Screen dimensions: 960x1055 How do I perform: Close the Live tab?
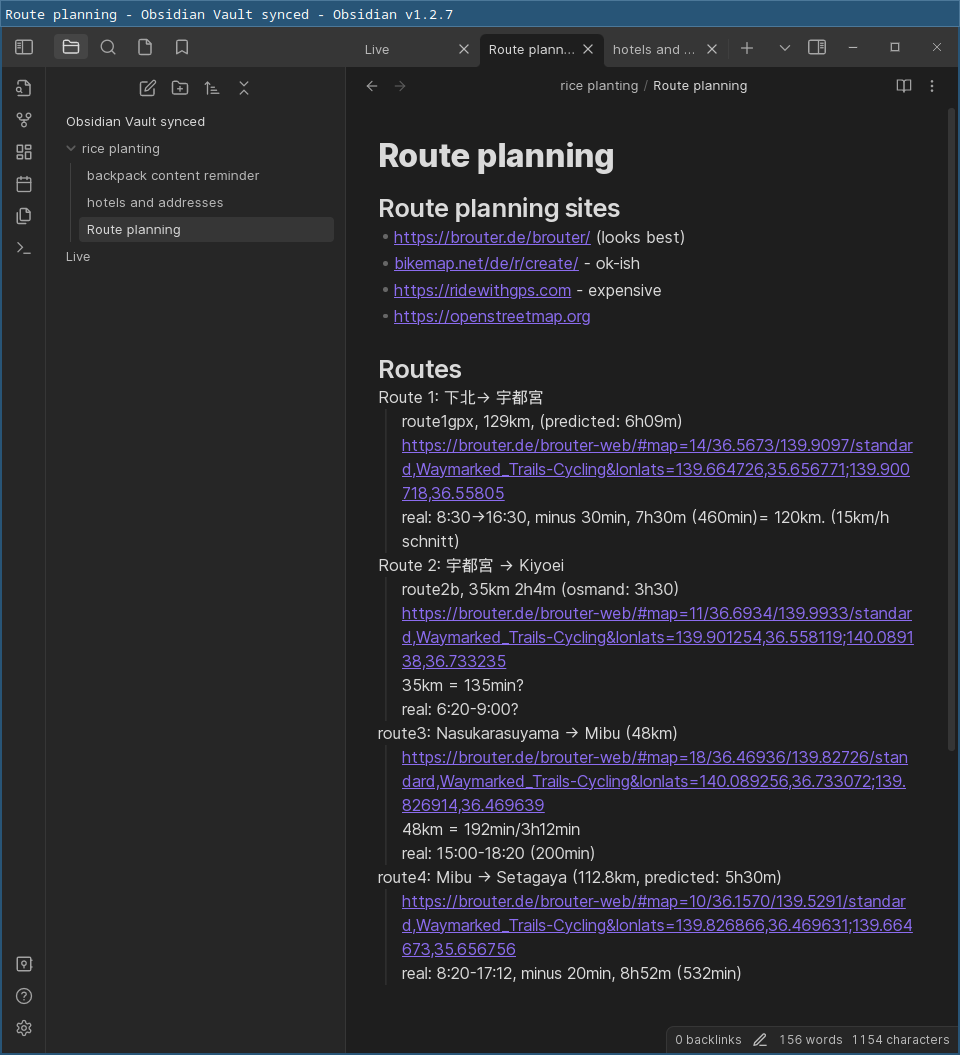tap(464, 49)
